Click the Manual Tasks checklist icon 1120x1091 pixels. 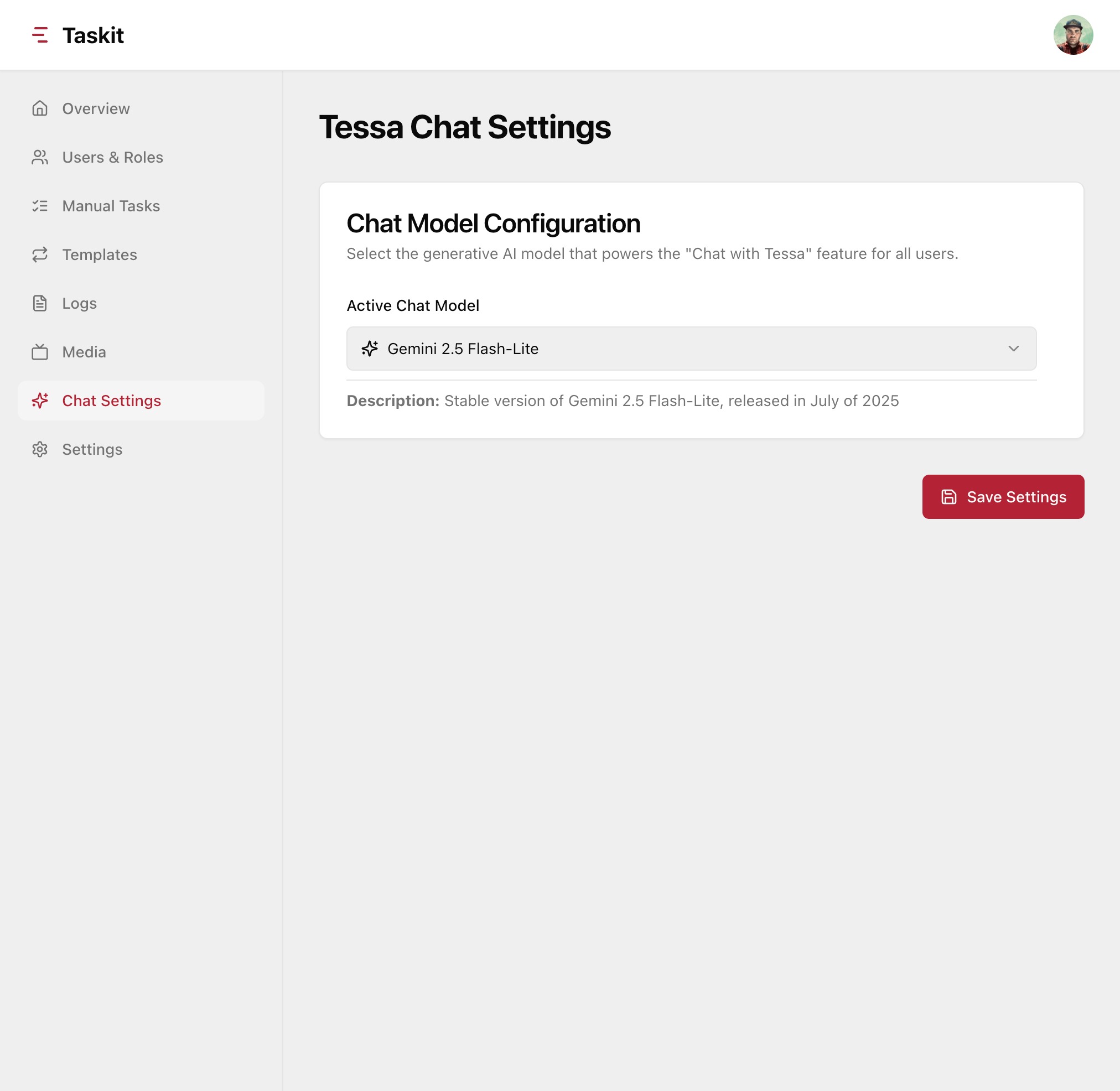40,206
